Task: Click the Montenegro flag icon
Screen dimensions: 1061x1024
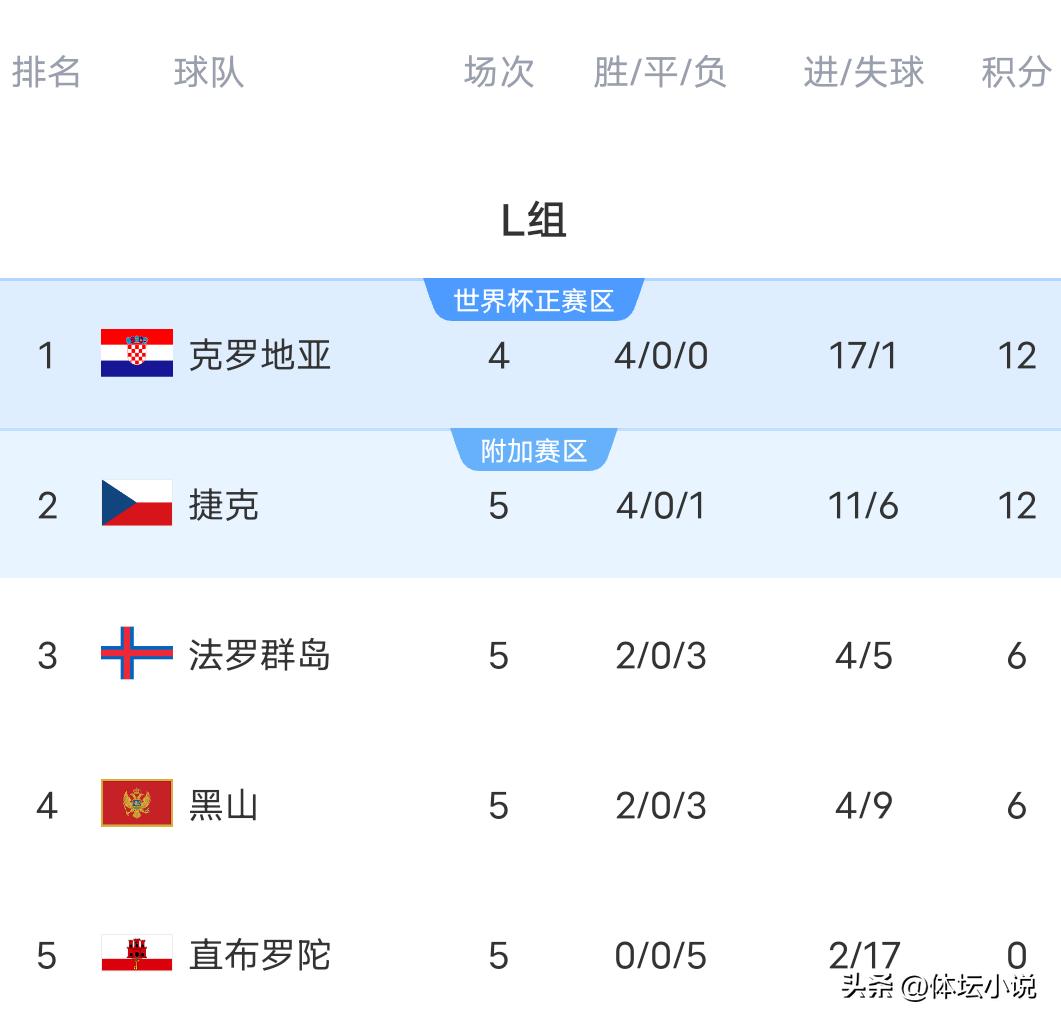Action: pos(137,803)
